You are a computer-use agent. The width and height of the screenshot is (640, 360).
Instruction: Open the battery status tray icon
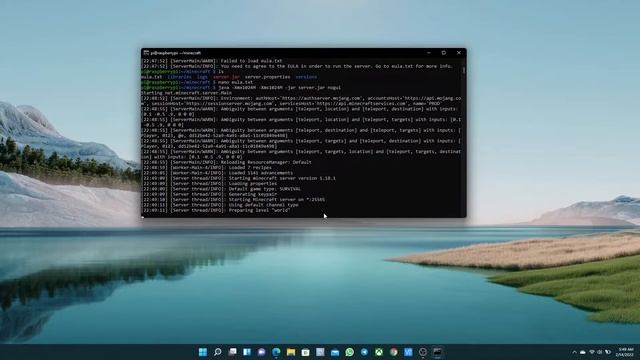pyautogui.click(x=608, y=352)
